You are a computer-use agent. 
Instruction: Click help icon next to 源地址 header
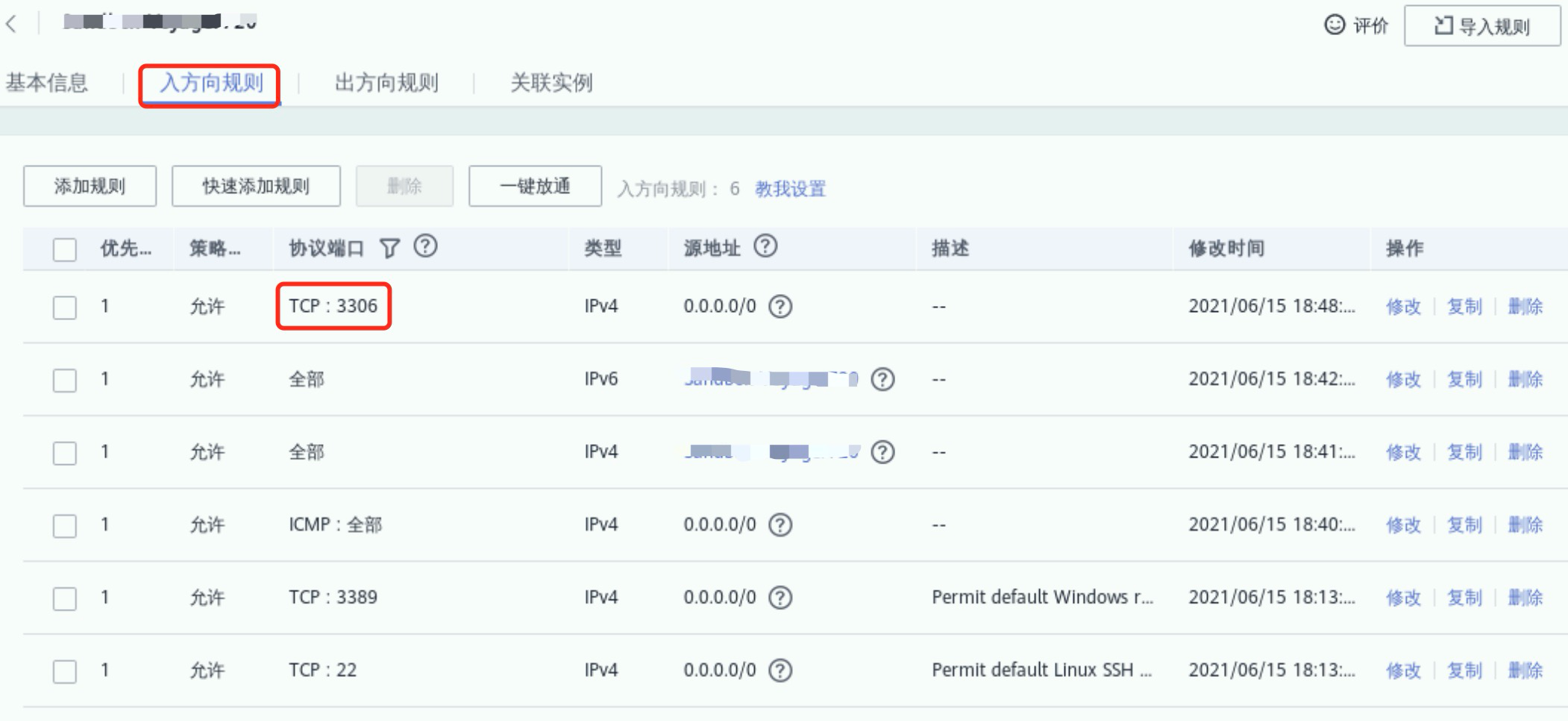coord(765,246)
